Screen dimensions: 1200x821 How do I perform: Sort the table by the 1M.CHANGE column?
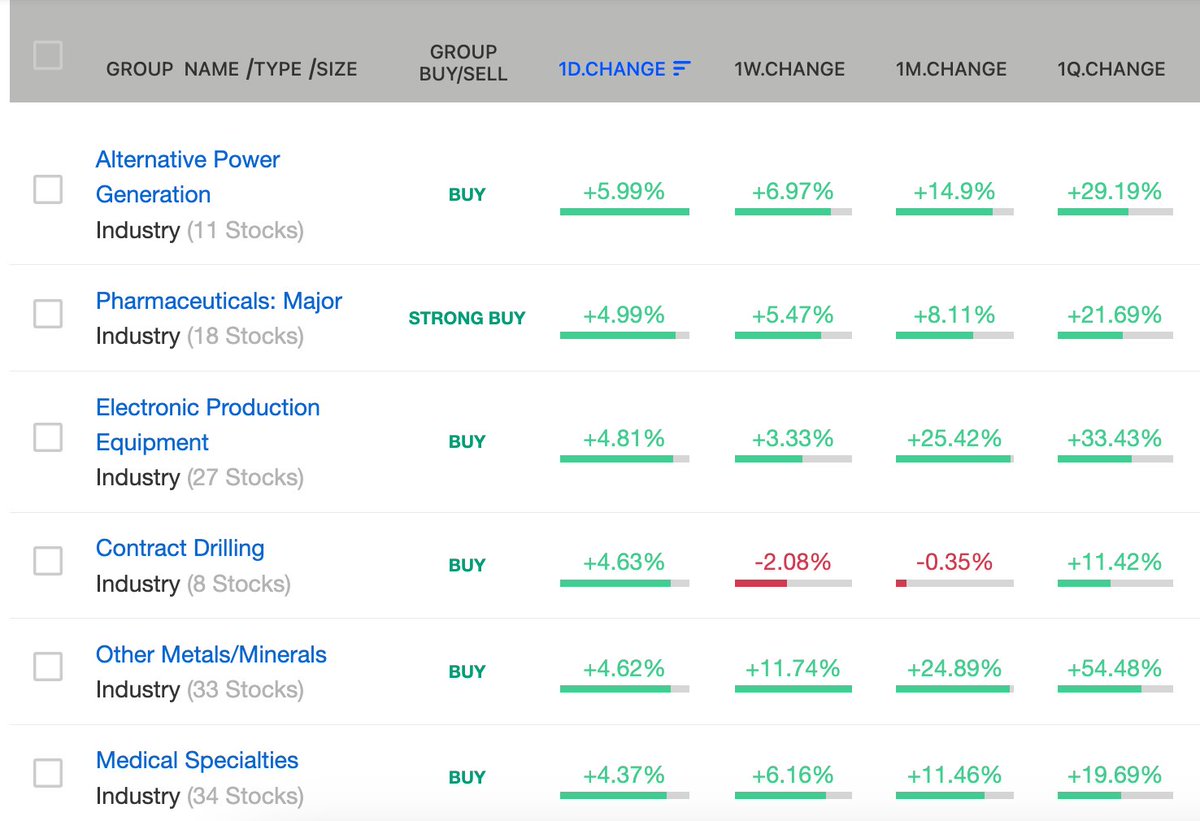click(x=950, y=68)
